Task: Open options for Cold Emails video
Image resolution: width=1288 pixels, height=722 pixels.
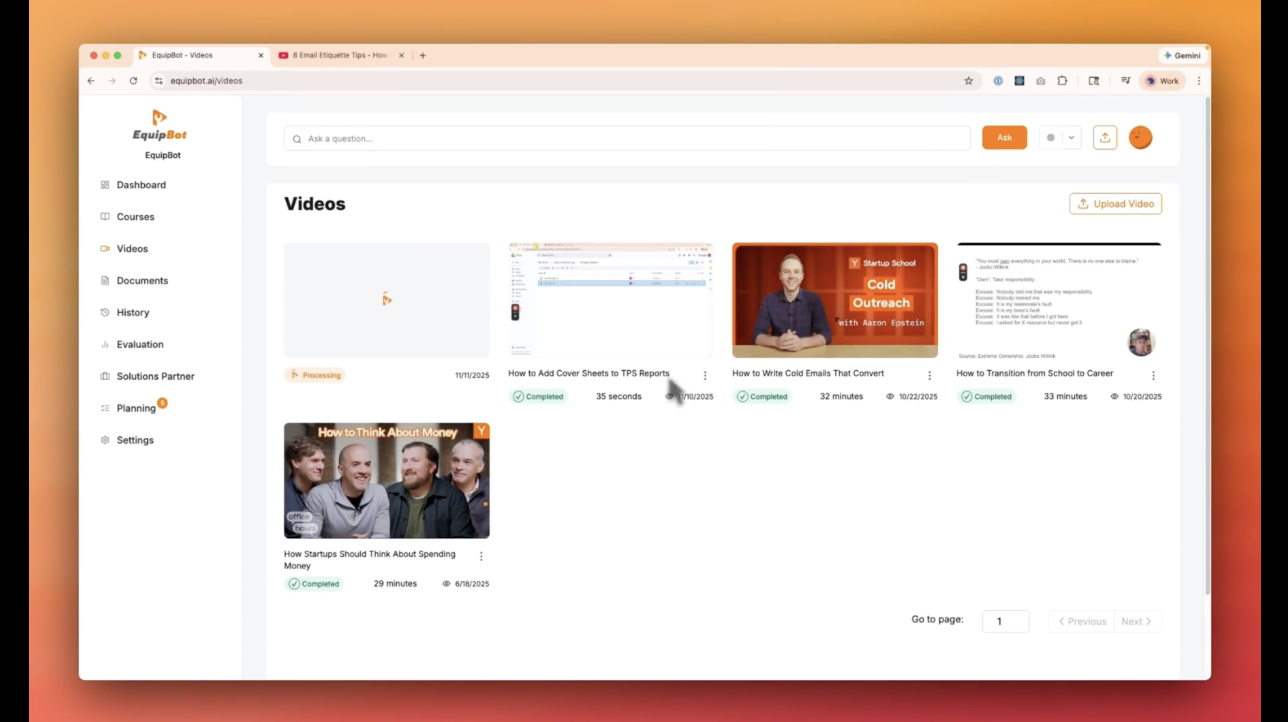Action: coord(929,376)
